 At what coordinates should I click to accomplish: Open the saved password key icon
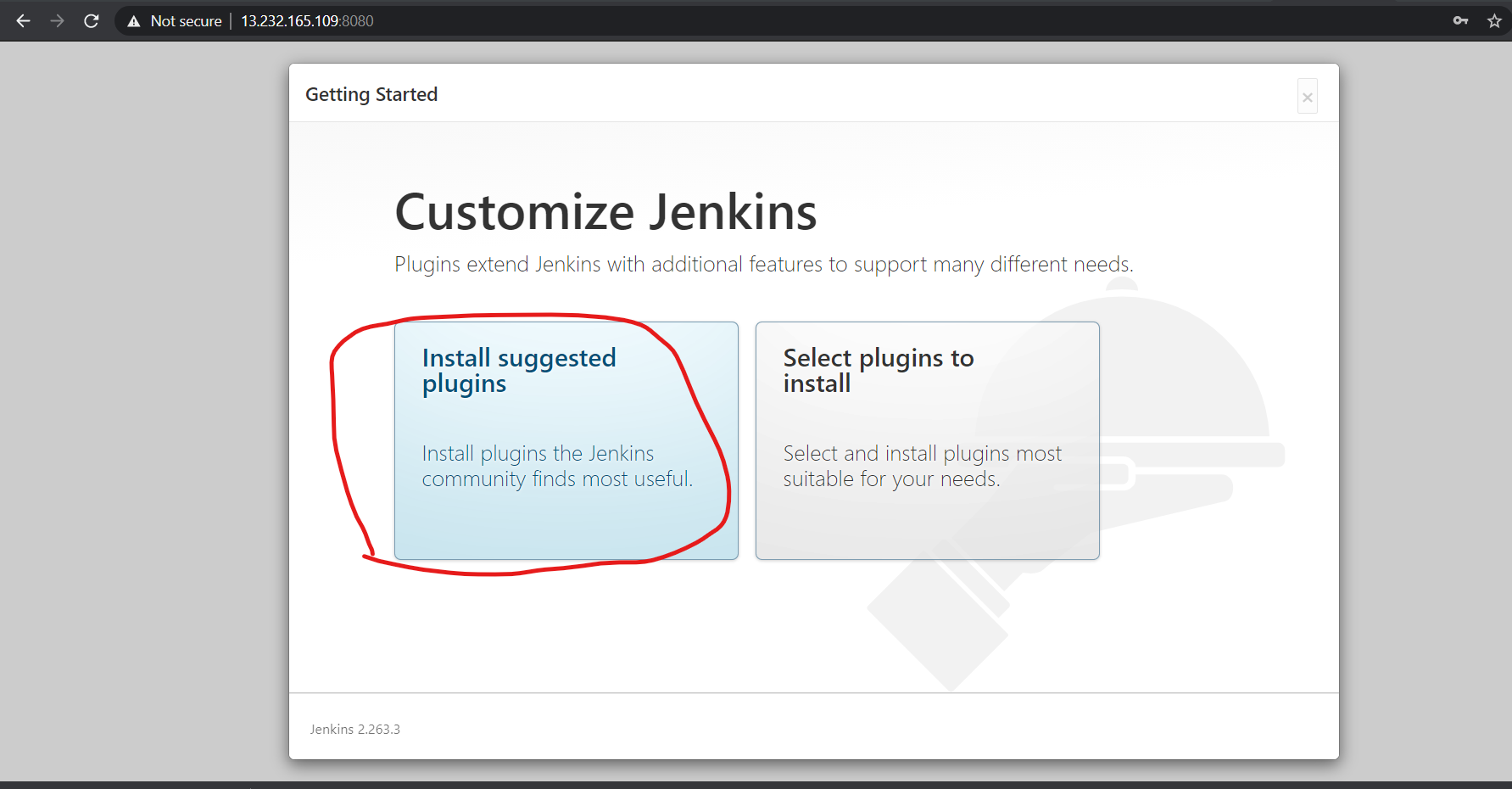pos(1460,21)
